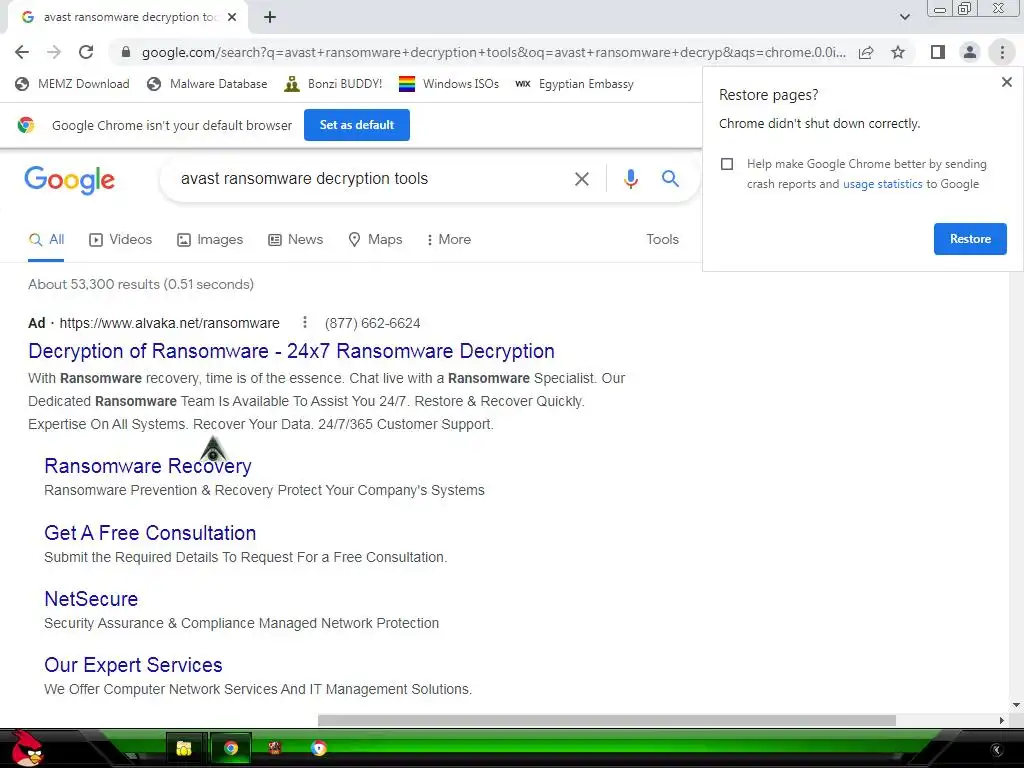Open the Angry Birds start button
The image size is (1024, 768).
pyautogui.click(x=27, y=748)
